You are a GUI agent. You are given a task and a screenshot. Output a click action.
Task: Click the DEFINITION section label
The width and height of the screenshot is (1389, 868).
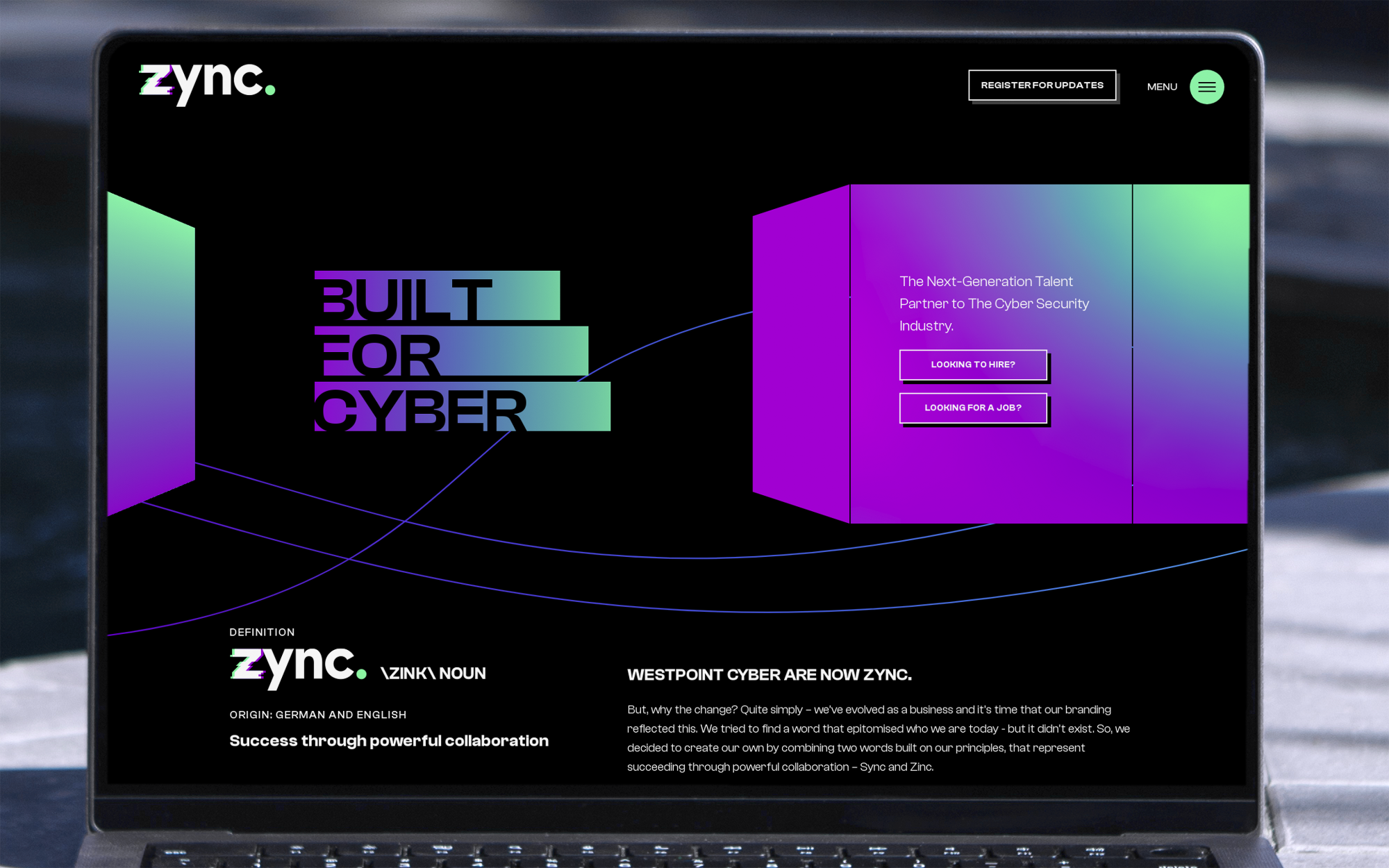click(262, 632)
